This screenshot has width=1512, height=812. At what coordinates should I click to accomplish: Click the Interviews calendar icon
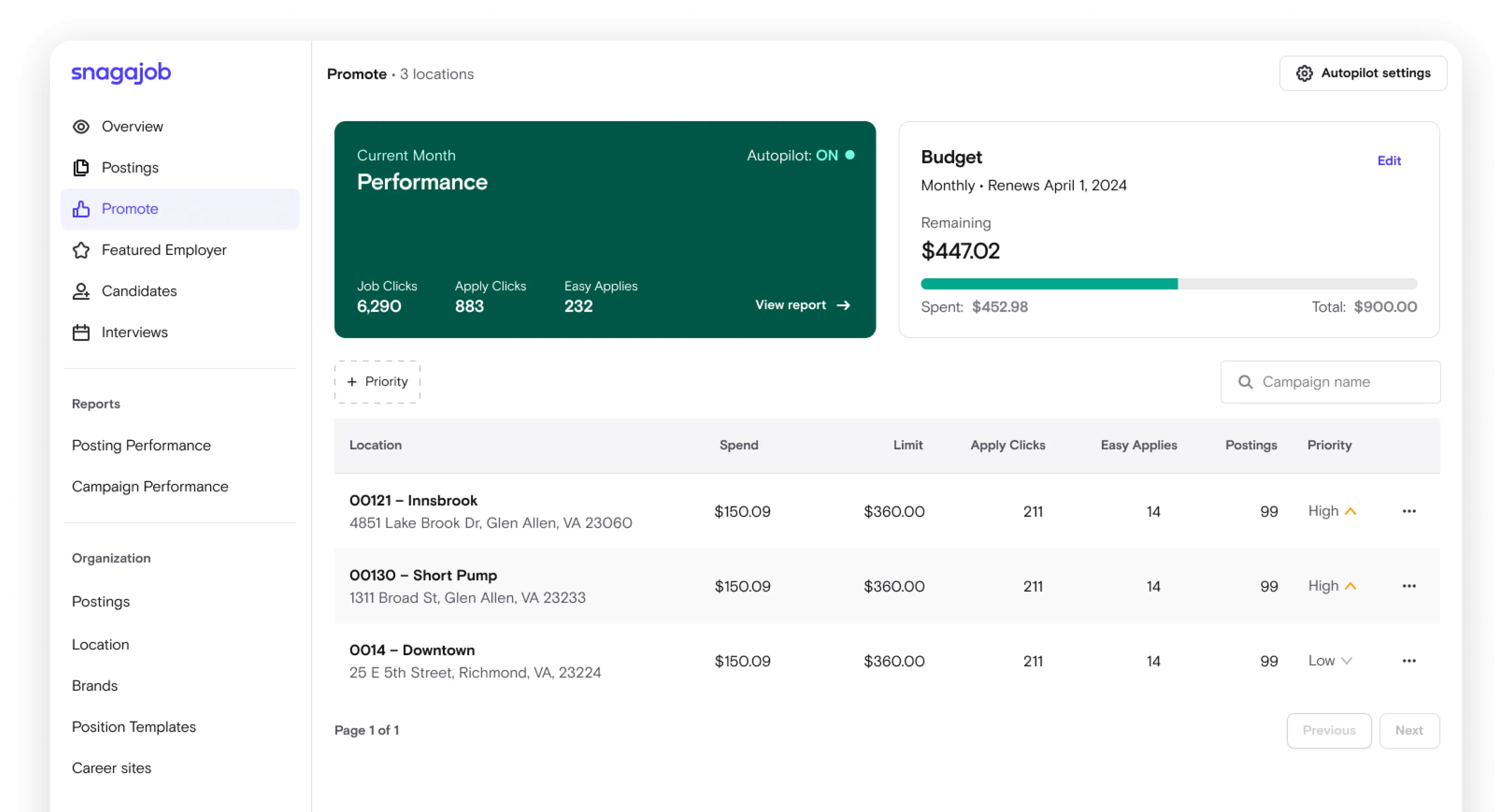(81, 332)
